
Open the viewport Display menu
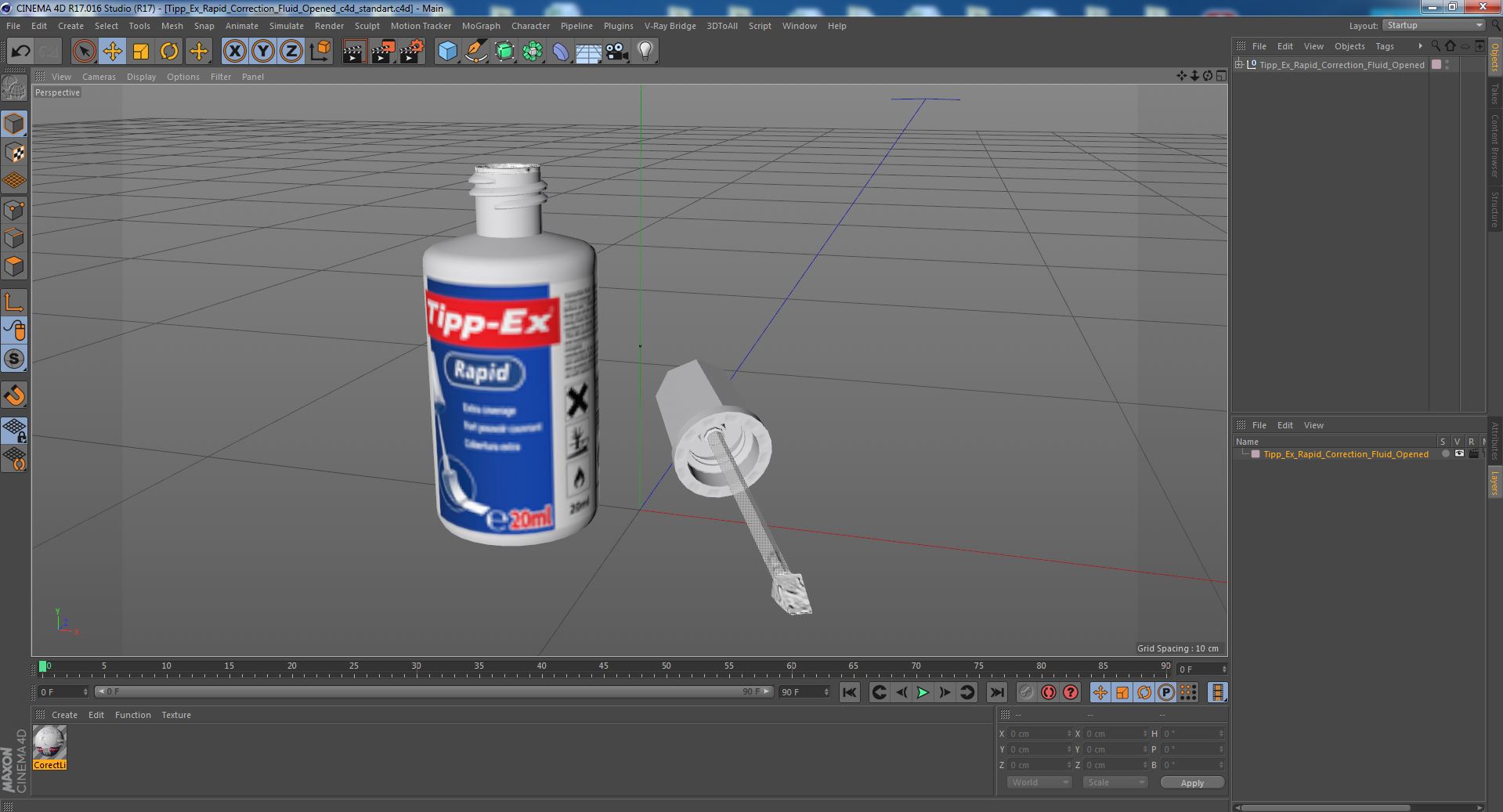tap(141, 77)
